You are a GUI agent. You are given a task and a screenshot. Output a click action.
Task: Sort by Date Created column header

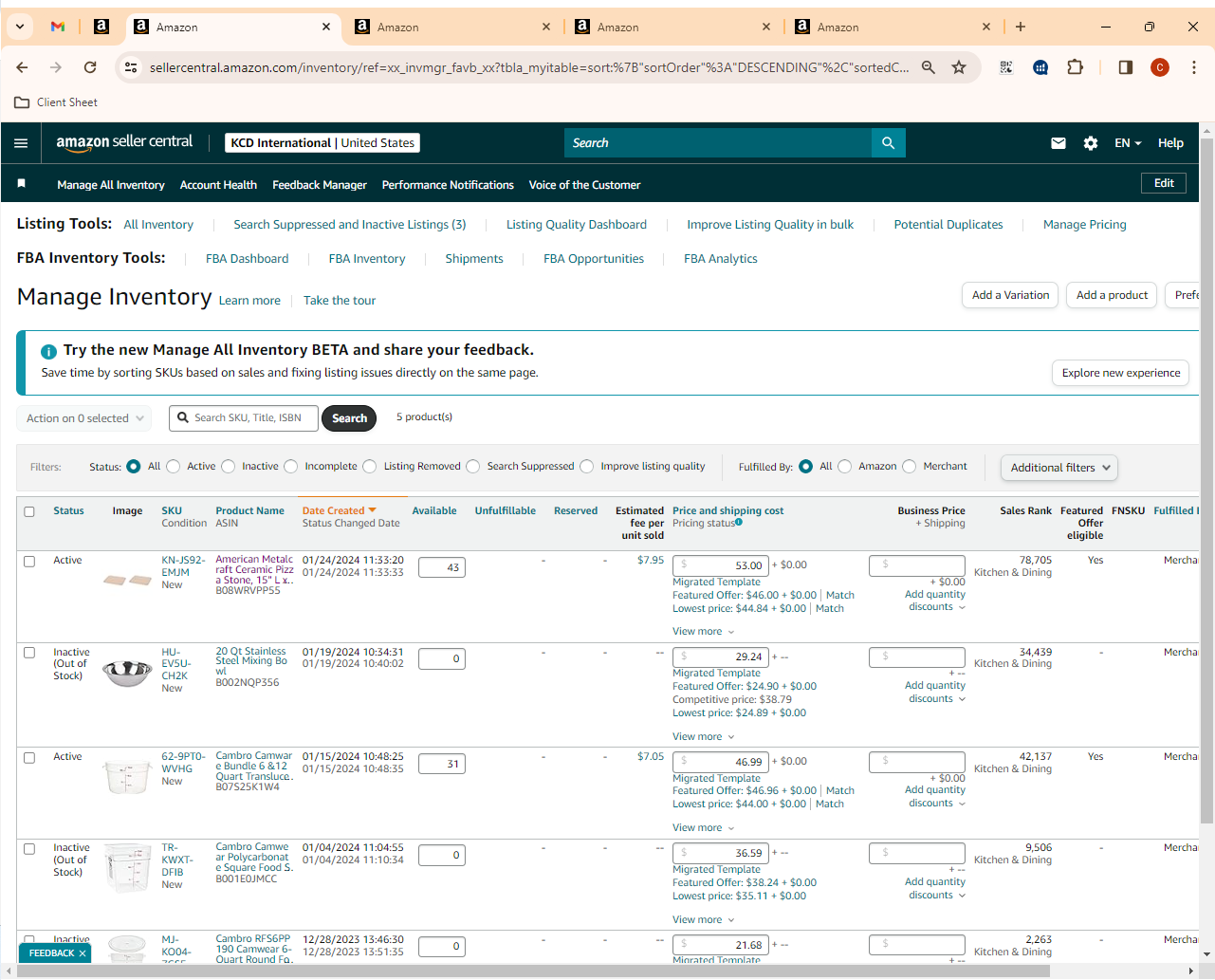click(x=339, y=510)
